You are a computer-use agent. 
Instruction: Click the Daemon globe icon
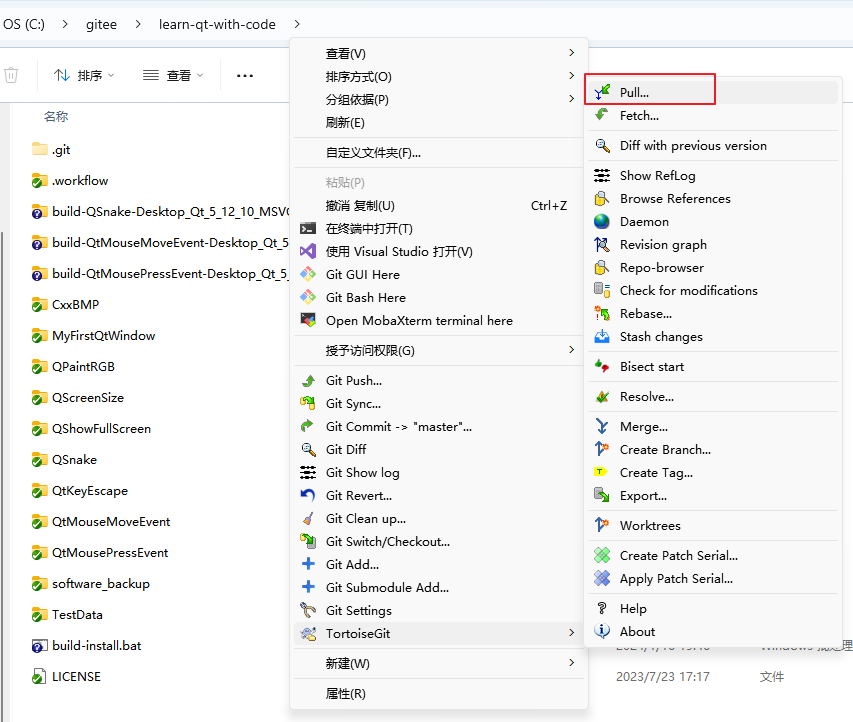[602, 221]
